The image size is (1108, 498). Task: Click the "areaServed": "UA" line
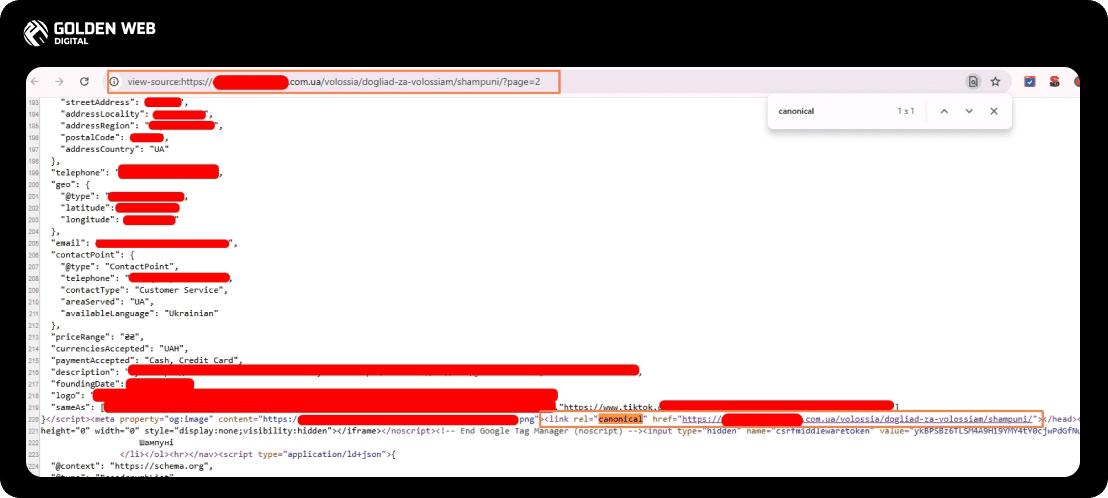106,302
